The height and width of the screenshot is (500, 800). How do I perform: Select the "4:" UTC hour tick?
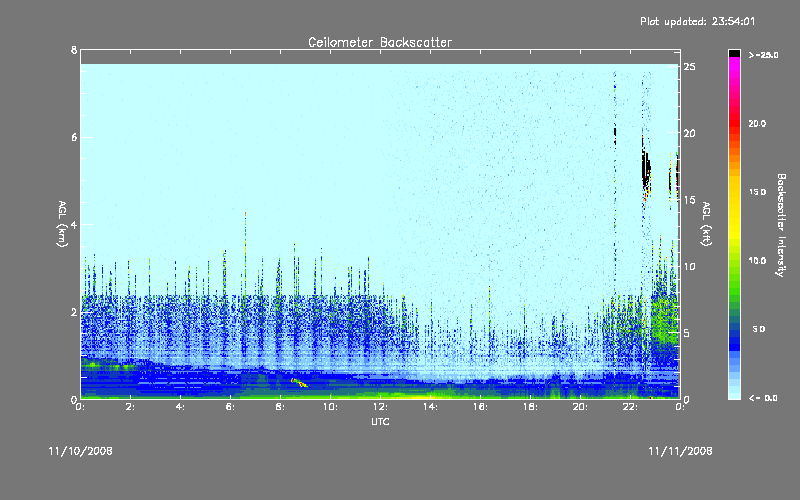tap(181, 407)
